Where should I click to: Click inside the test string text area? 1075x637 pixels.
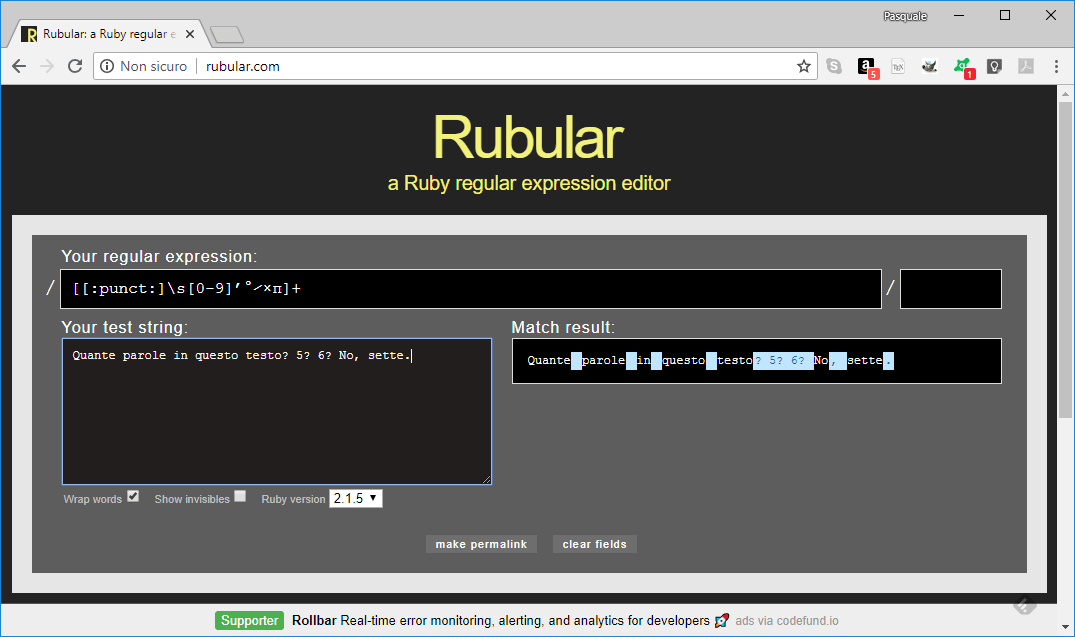pyautogui.click(x=277, y=411)
